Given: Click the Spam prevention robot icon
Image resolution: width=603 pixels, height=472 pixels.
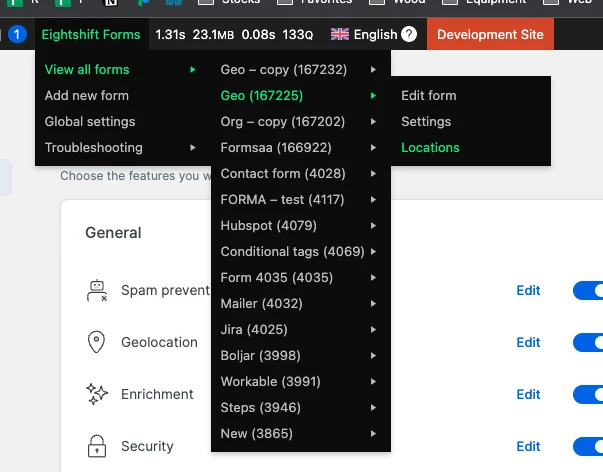Looking at the screenshot, I should tap(97, 291).
